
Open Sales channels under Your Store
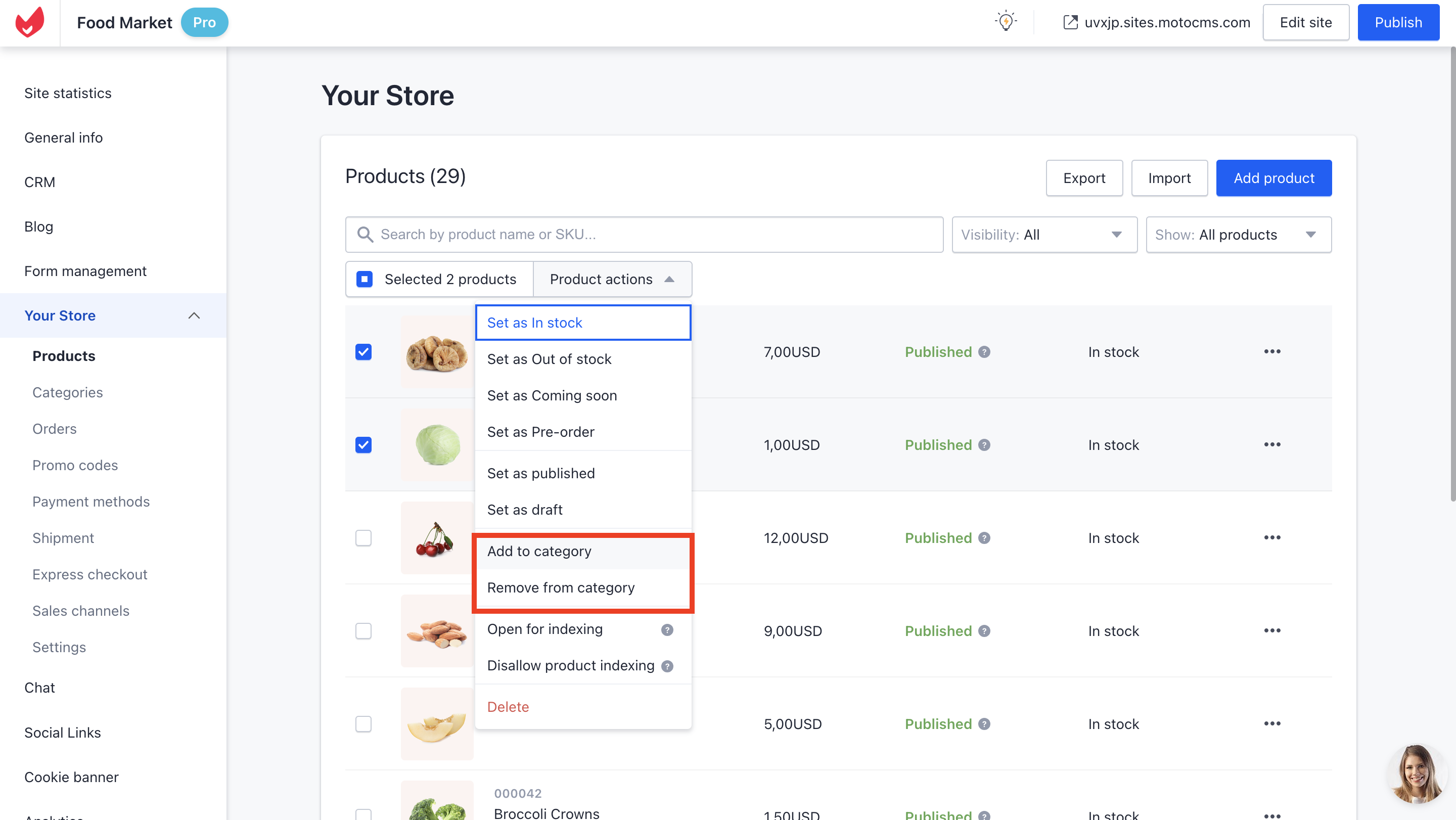[x=81, y=611]
